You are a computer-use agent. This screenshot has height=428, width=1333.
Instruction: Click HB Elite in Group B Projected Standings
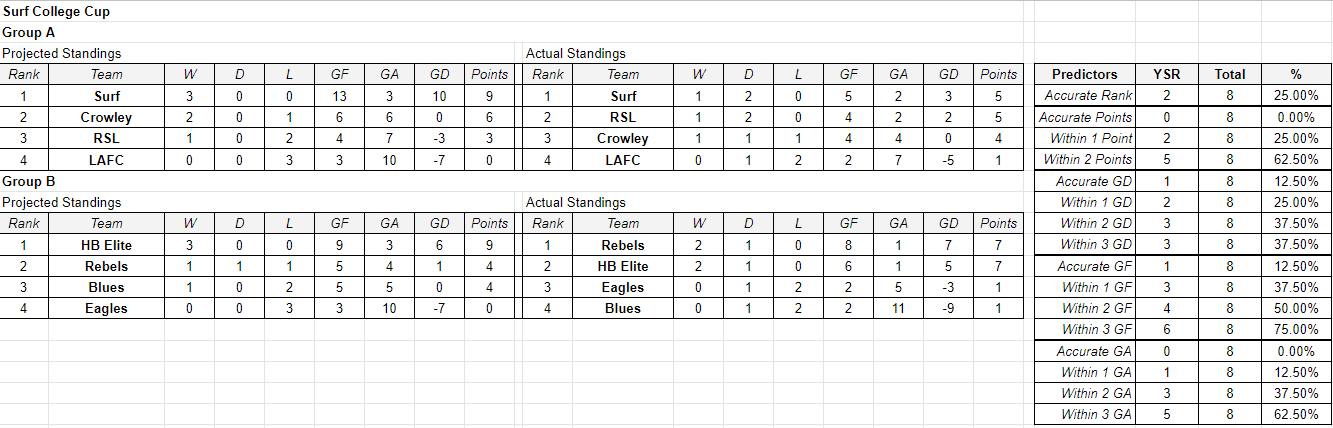coord(106,245)
